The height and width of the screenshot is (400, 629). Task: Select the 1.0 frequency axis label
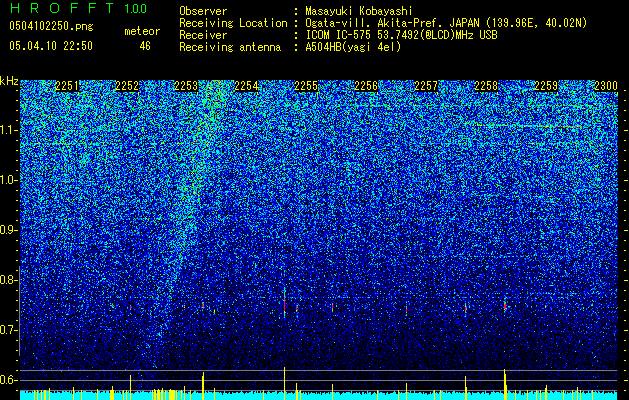tap(7, 180)
